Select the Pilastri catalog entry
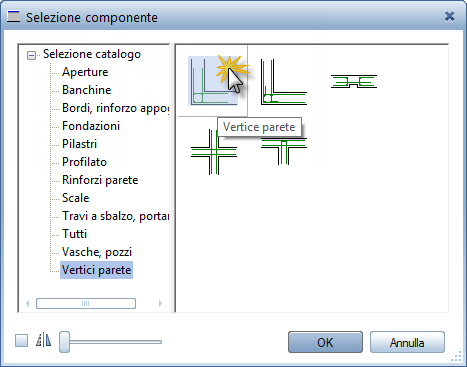Image resolution: width=467 pixels, height=367 pixels. click(79, 144)
